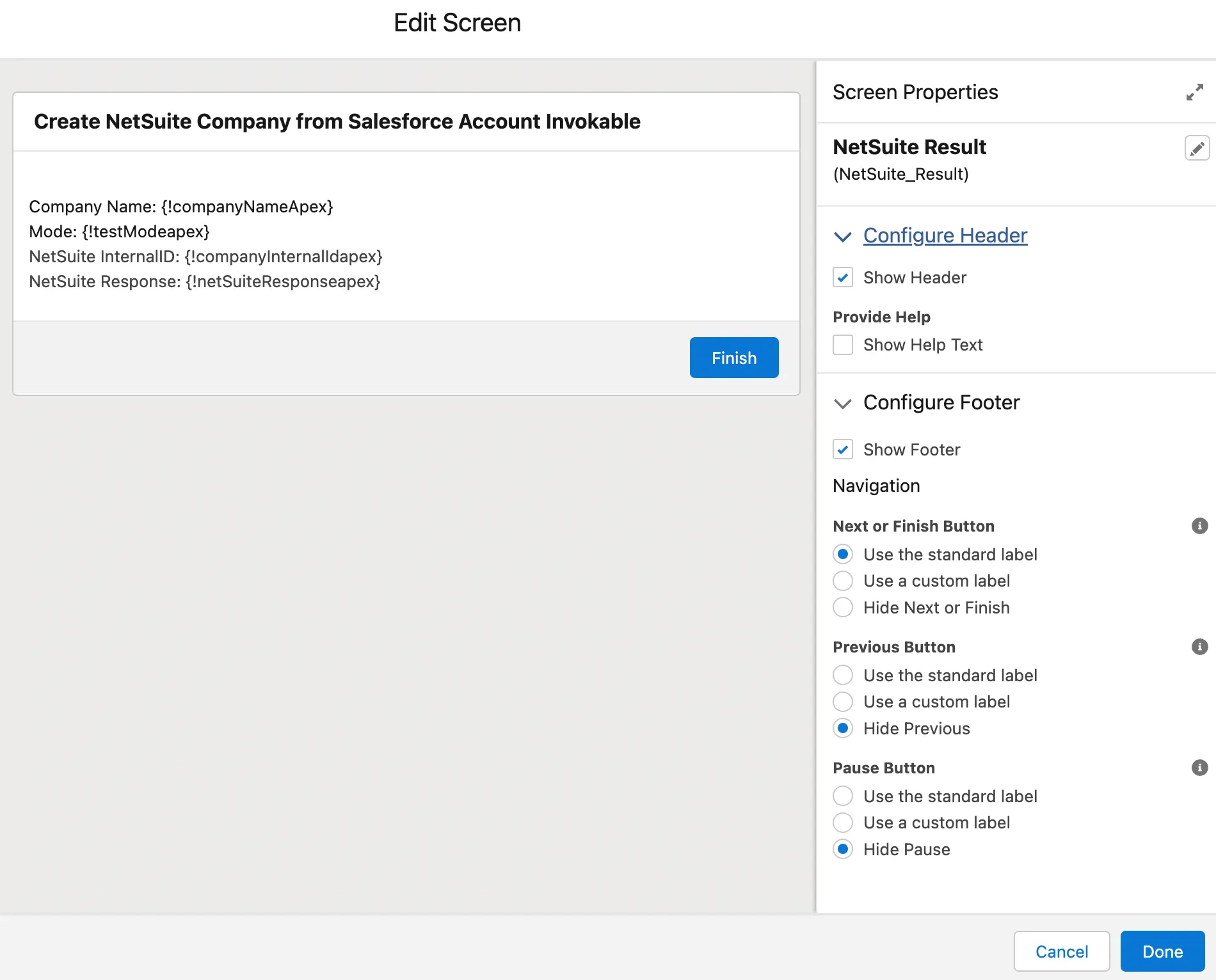Screen dimensions: 1216x980
Task: Click the Company Name display text line
Action: [x=181, y=207]
